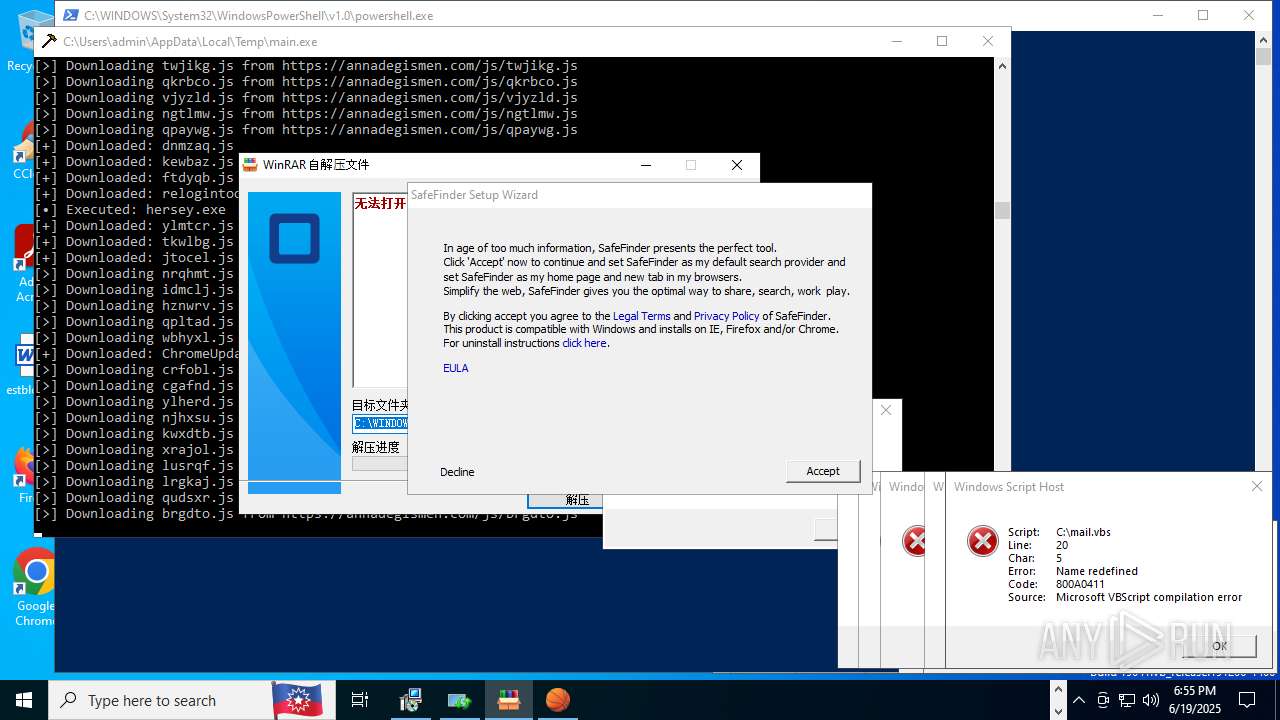Click the taskbar clock showing 6:55 PM
This screenshot has height=720, width=1280.
[x=1194, y=700]
